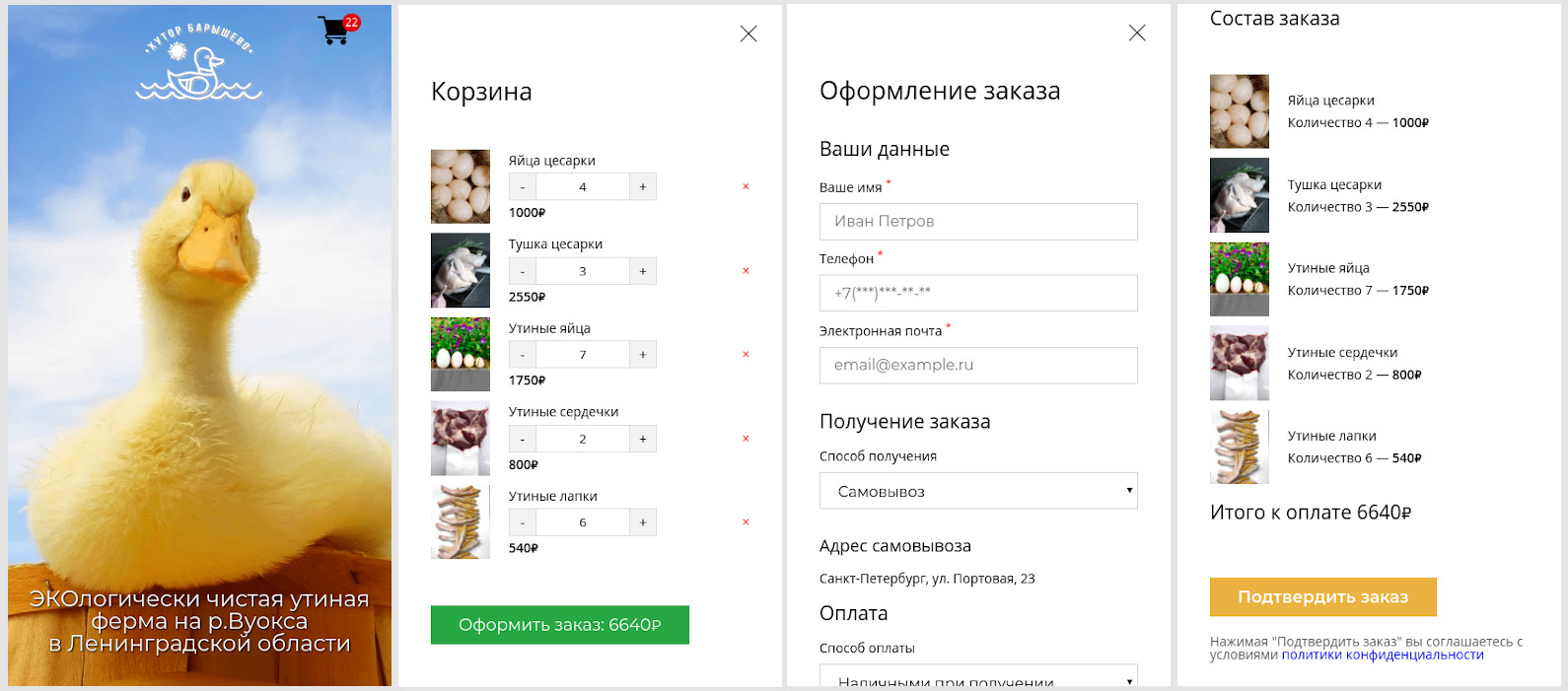
Task: Remove Яйца цесарки from the cart
Action: pos(746,186)
